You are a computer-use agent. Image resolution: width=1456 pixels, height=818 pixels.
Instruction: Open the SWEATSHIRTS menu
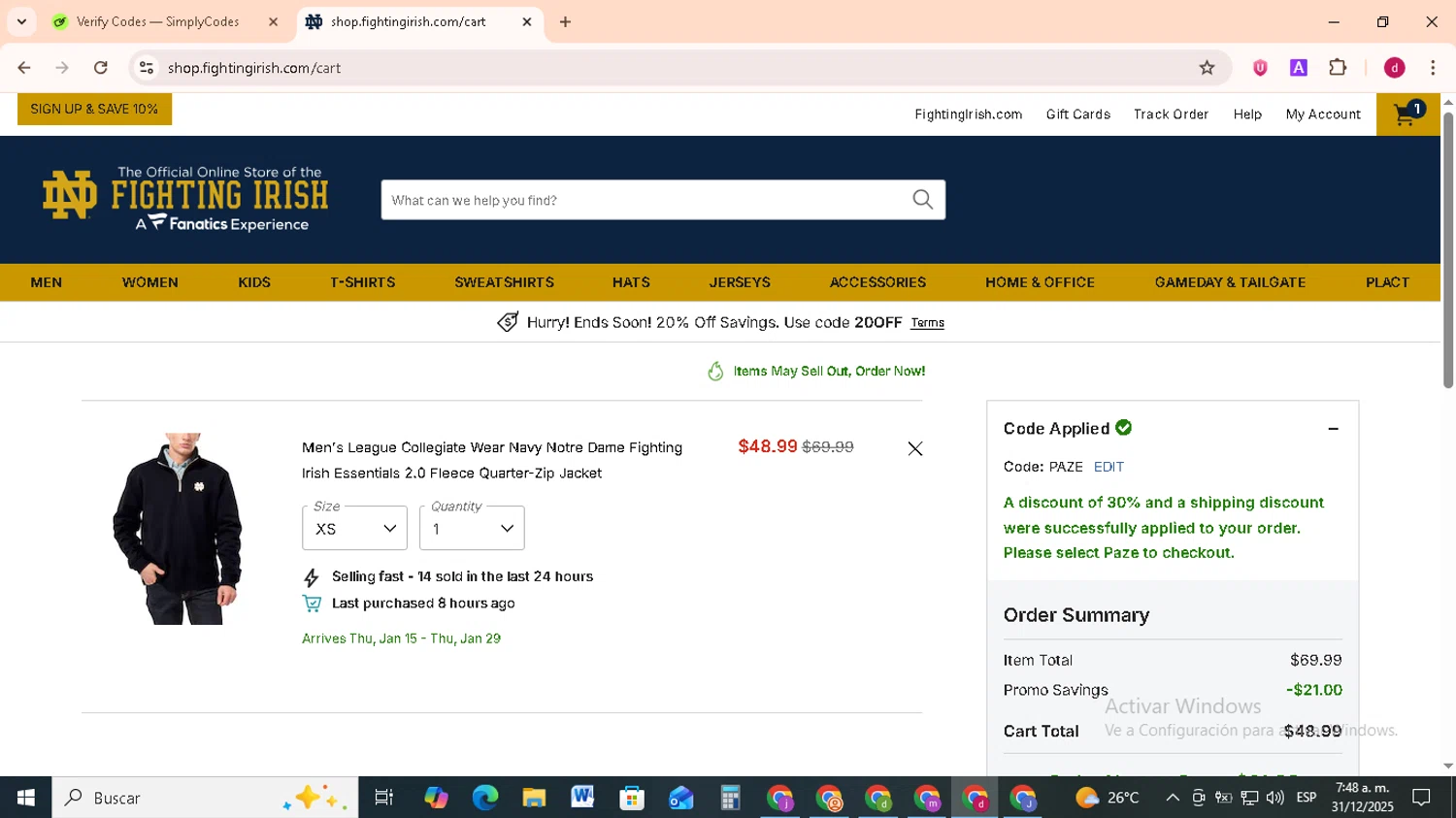[x=504, y=282]
